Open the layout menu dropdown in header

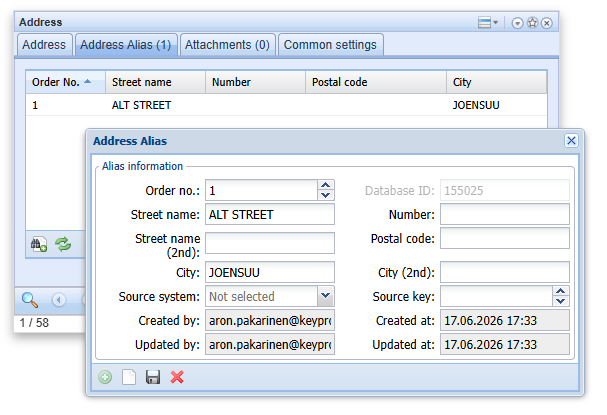[x=488, y=22]
